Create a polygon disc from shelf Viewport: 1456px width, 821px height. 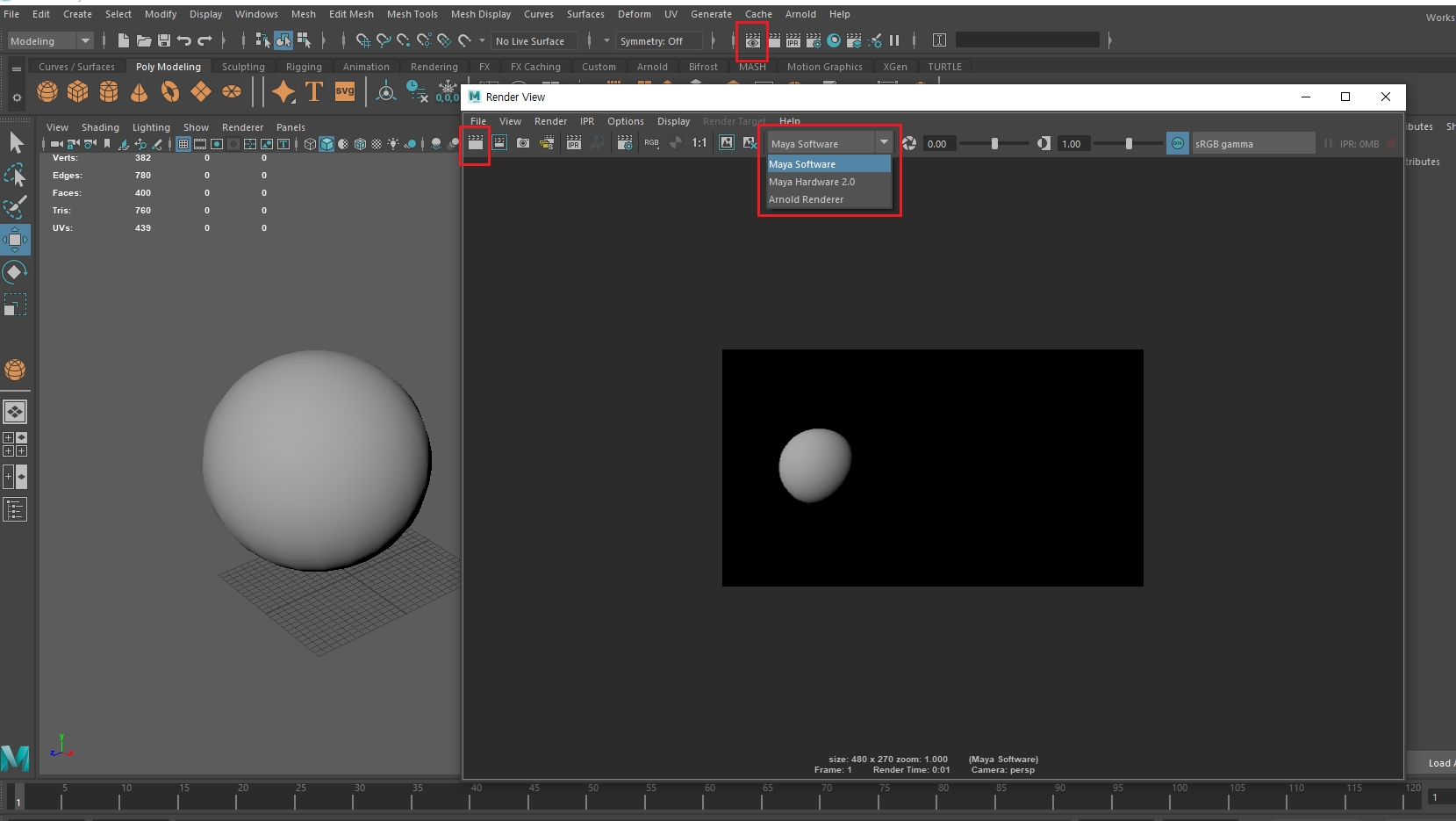(x=232, y=91)
